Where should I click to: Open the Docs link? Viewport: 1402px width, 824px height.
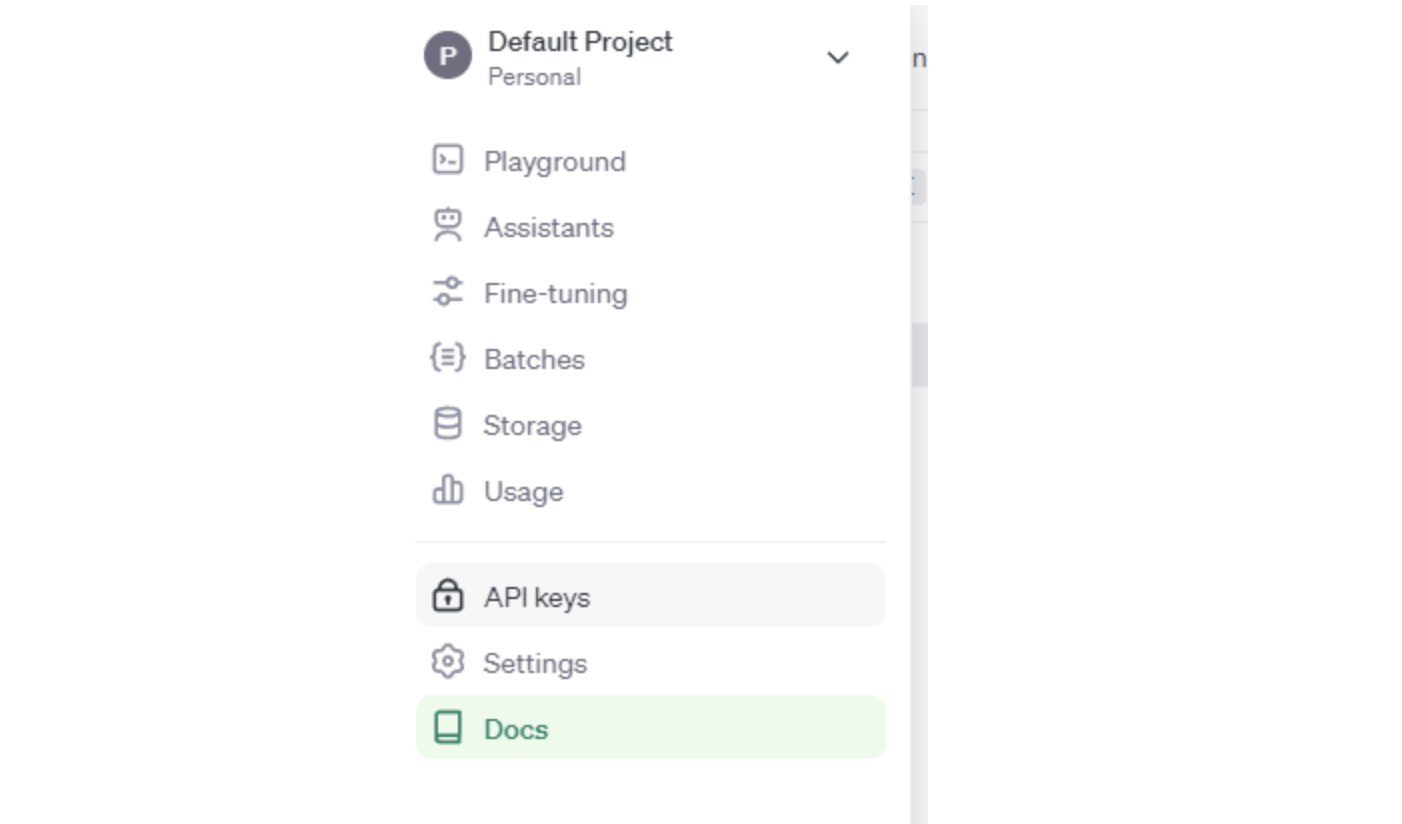(516, 729)
